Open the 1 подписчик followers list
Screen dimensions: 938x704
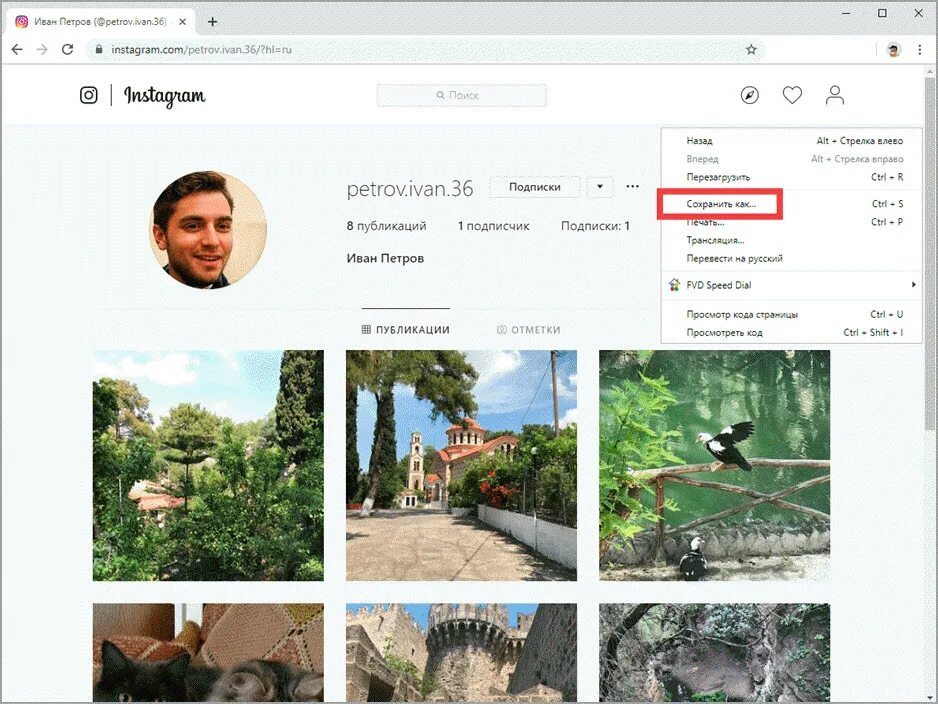tap(494, 226)
